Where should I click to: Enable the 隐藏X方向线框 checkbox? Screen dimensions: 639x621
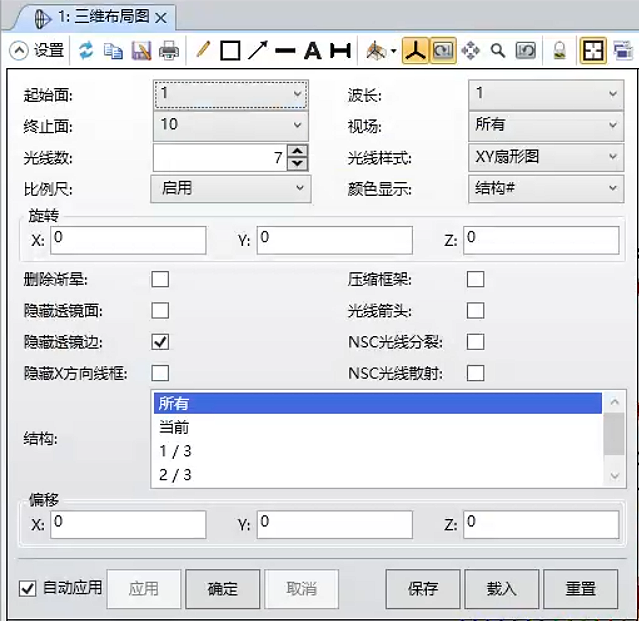[160, 373]
